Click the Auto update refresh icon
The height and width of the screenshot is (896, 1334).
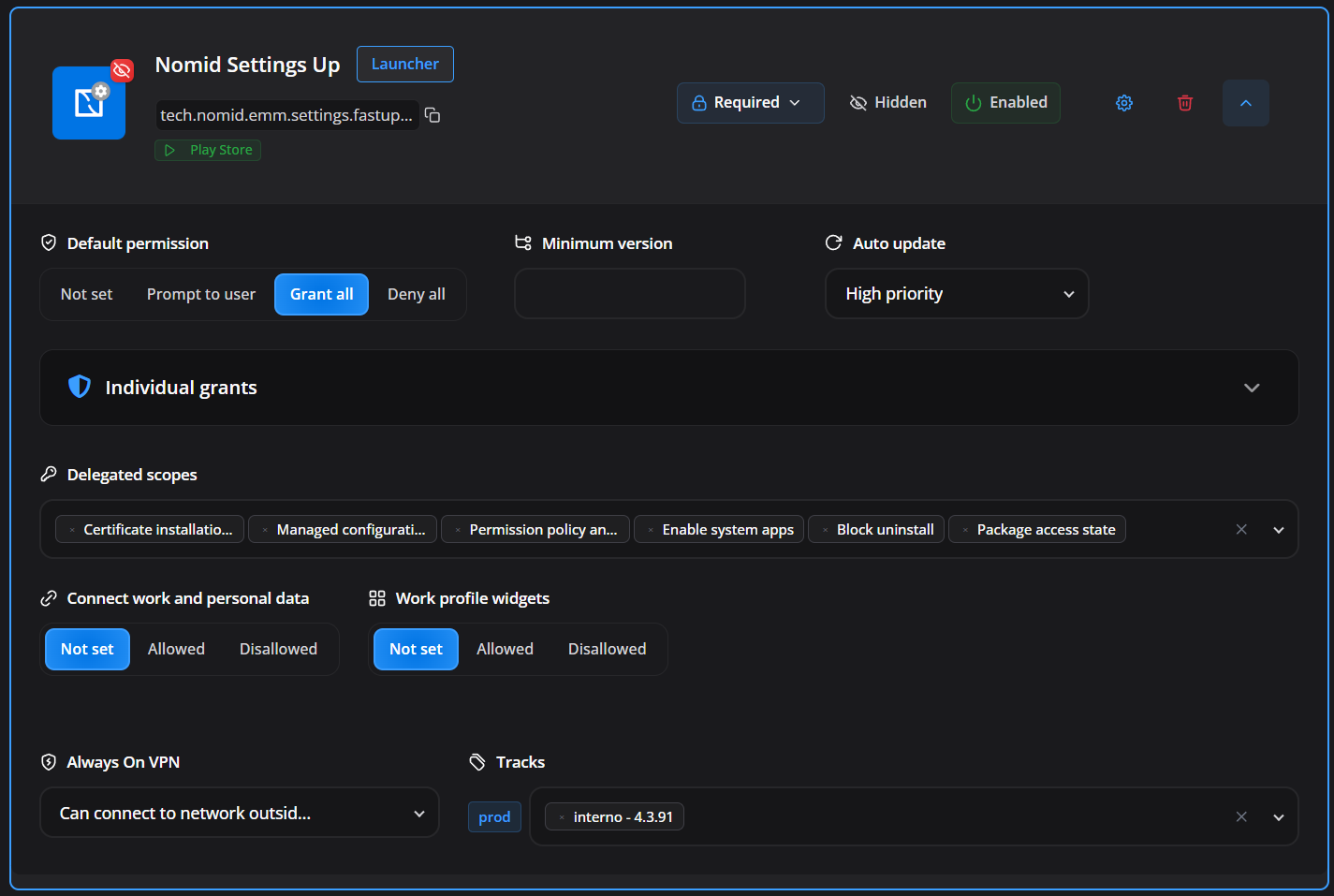tap(834, 243)
